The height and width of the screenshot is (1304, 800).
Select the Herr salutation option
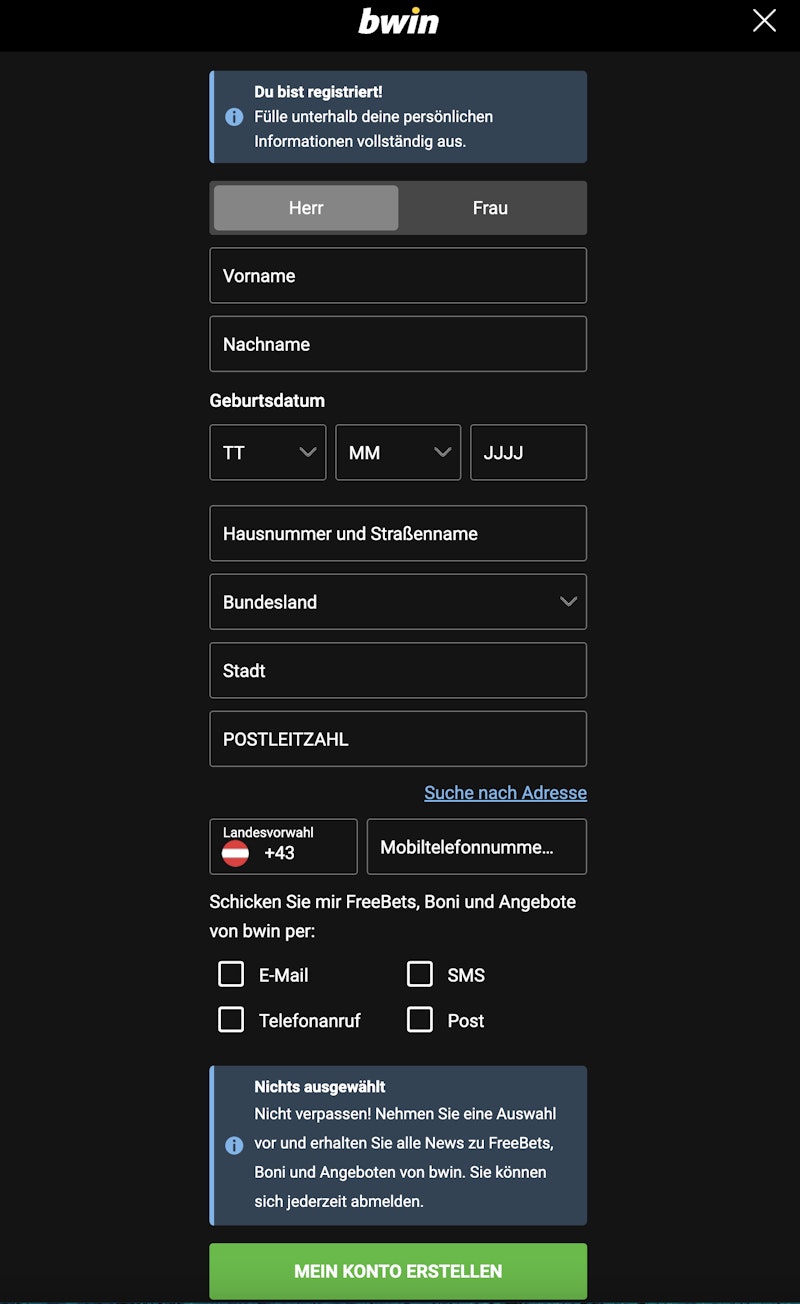(306, 208)
